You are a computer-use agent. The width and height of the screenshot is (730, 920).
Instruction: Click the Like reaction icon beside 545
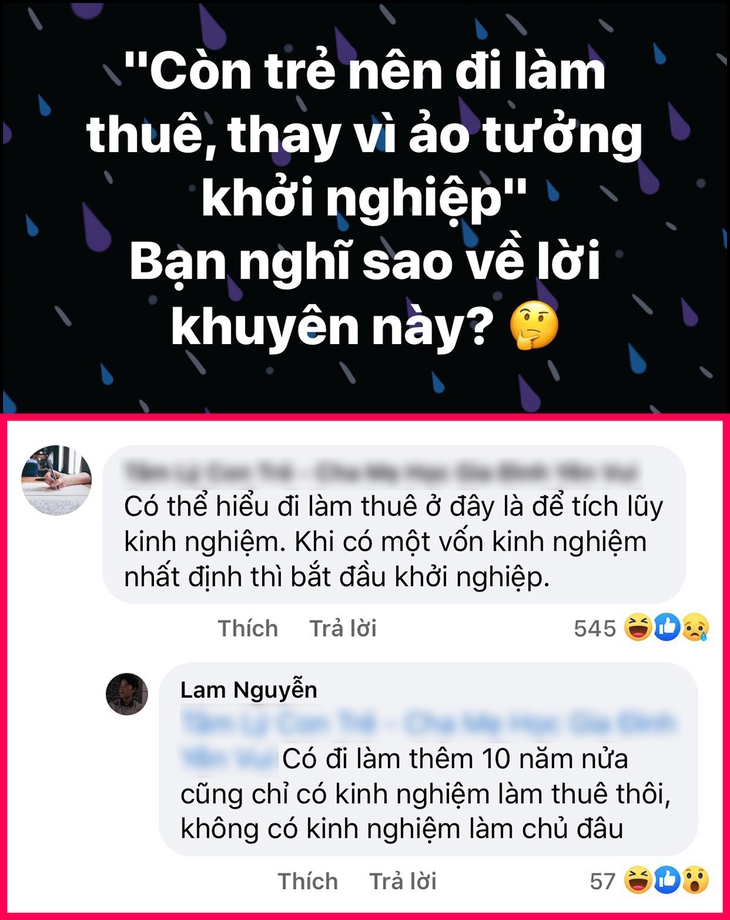pos(667,628)
